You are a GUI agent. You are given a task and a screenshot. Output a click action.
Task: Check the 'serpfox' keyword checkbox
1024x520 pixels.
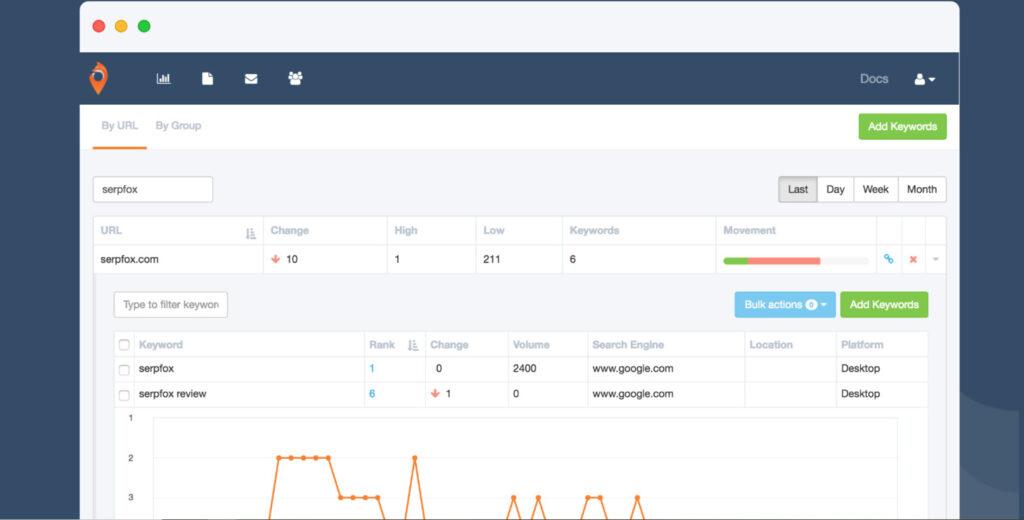click(x=125, y=370)
